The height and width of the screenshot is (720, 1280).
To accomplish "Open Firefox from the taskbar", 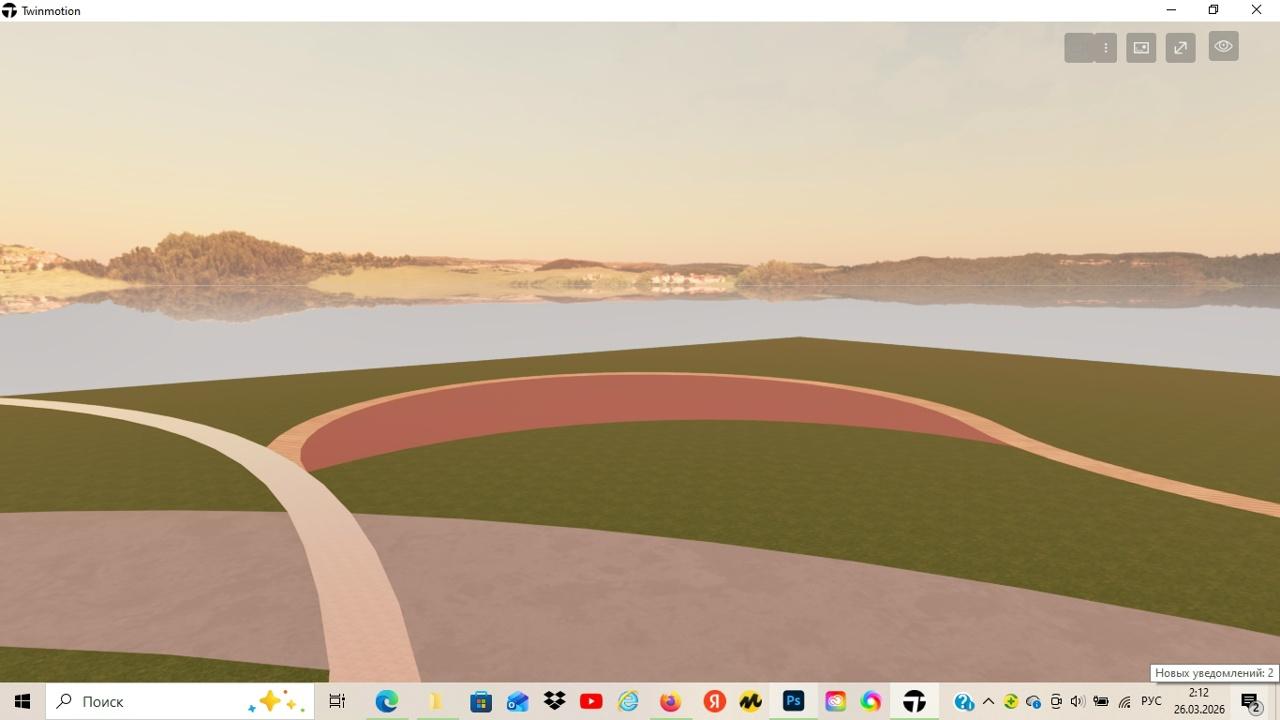I will tap(670, 702).
